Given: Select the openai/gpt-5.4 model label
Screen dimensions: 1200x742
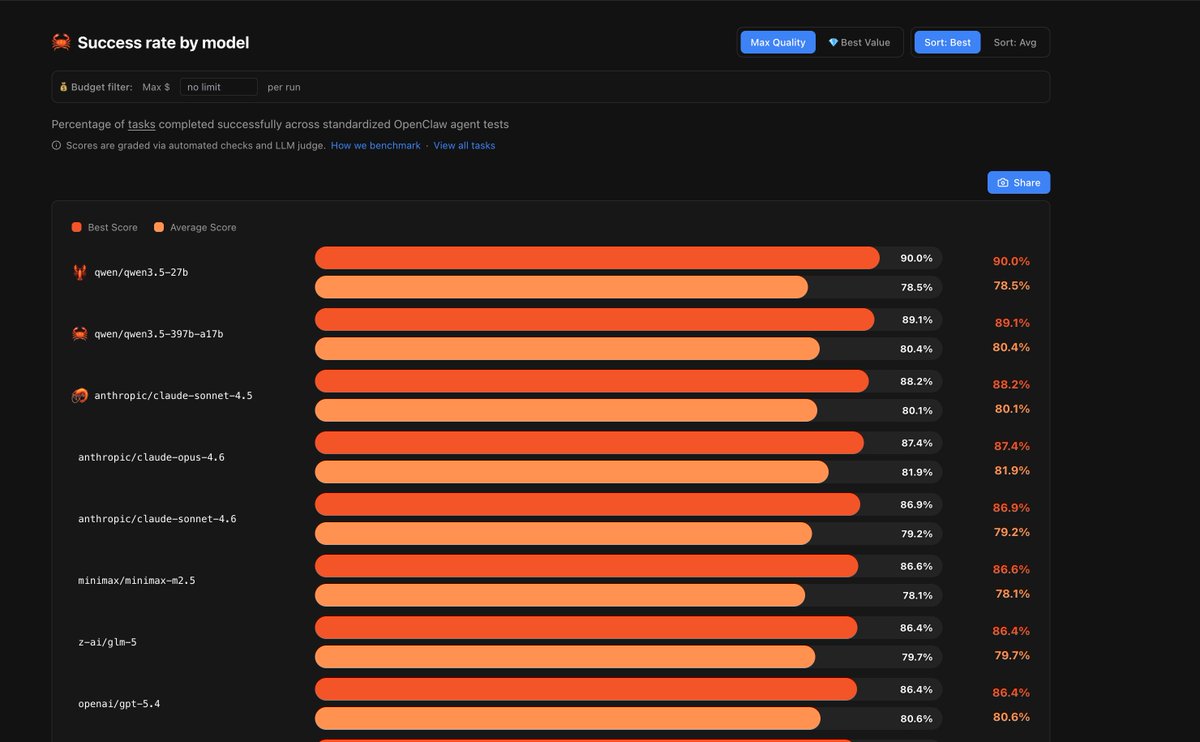Looking at the screenshot, I should coord(119,704).
